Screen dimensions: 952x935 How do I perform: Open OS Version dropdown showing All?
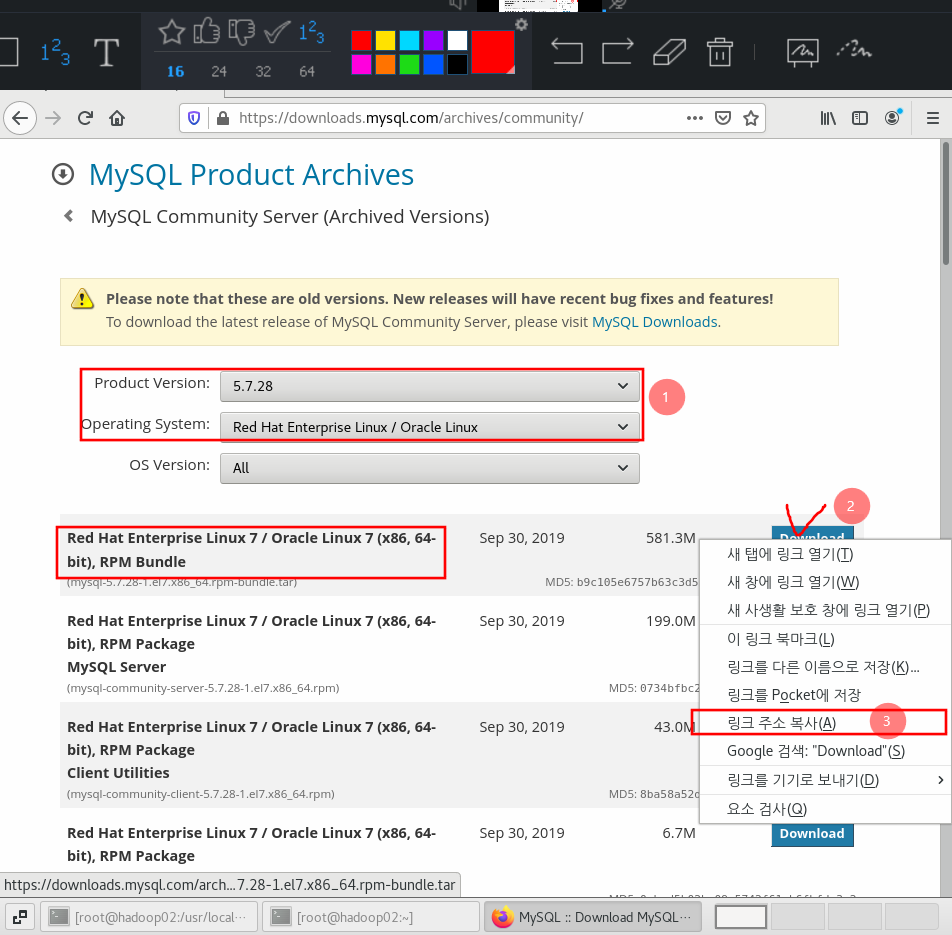click(429, 468)
